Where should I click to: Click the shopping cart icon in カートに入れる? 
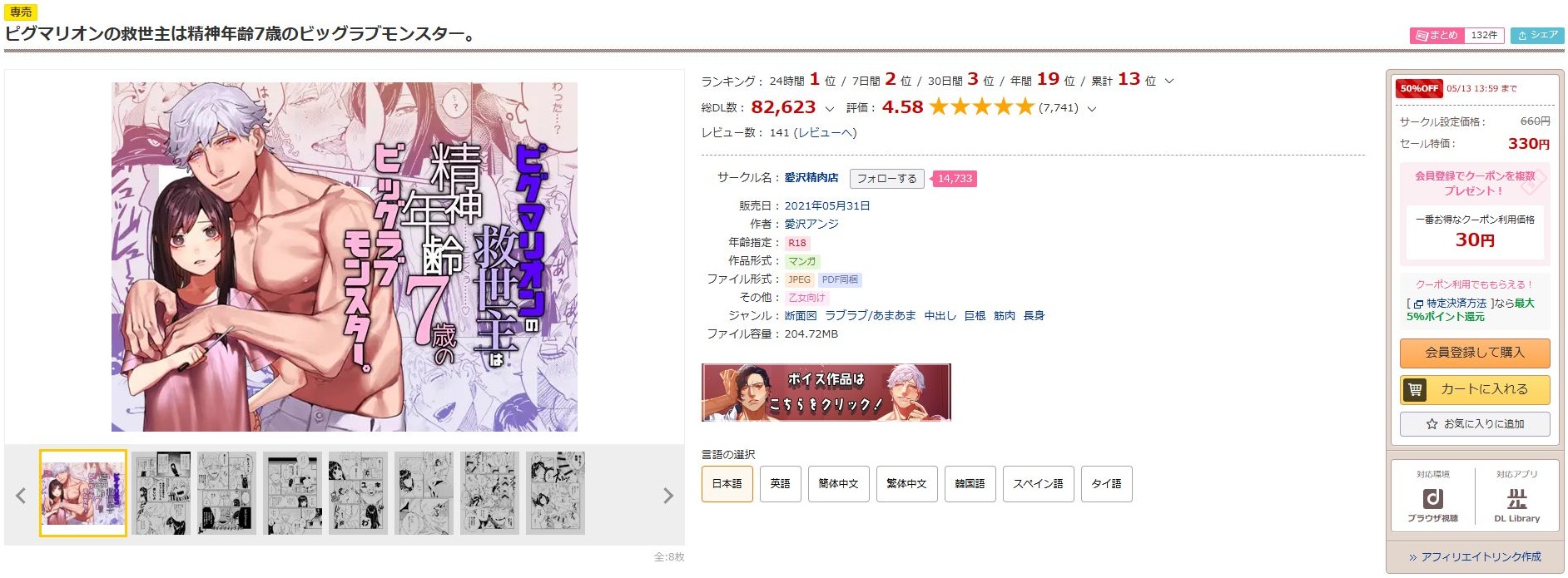(1415, 389)
